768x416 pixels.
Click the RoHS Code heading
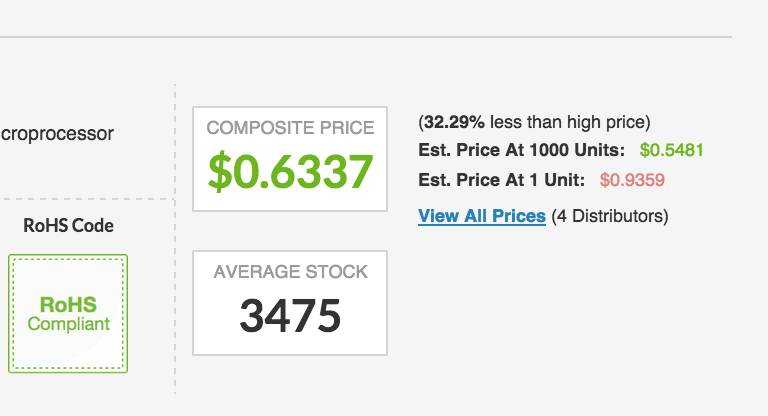point(68,225)
